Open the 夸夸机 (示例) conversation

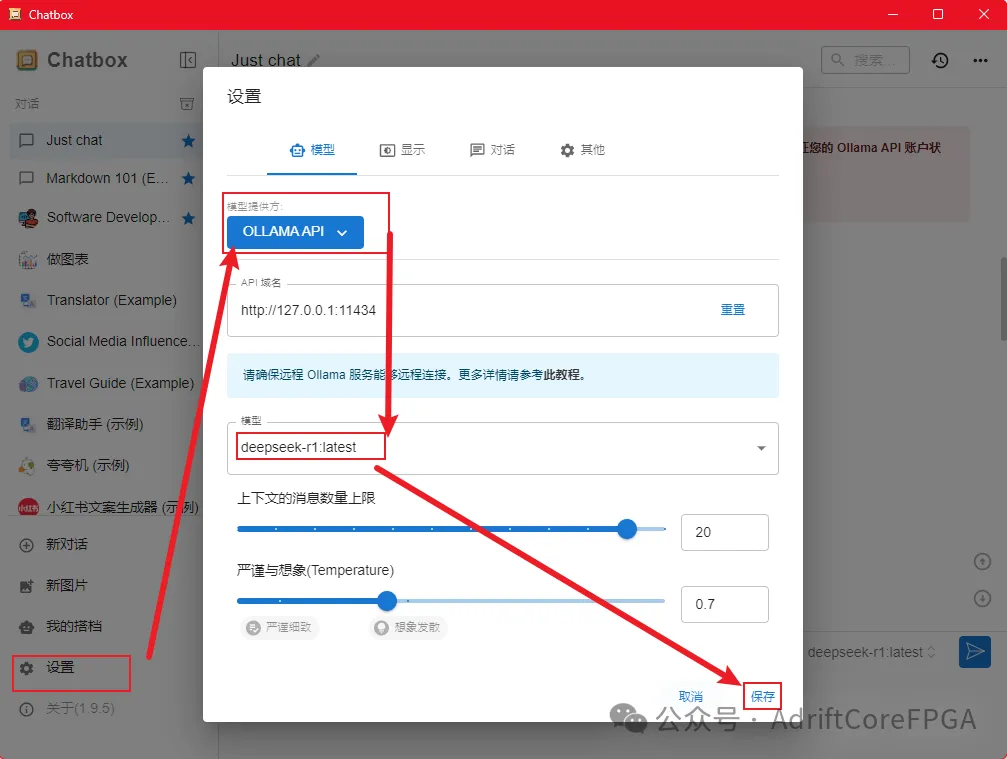pyautogui.click(x=106, y=466)
